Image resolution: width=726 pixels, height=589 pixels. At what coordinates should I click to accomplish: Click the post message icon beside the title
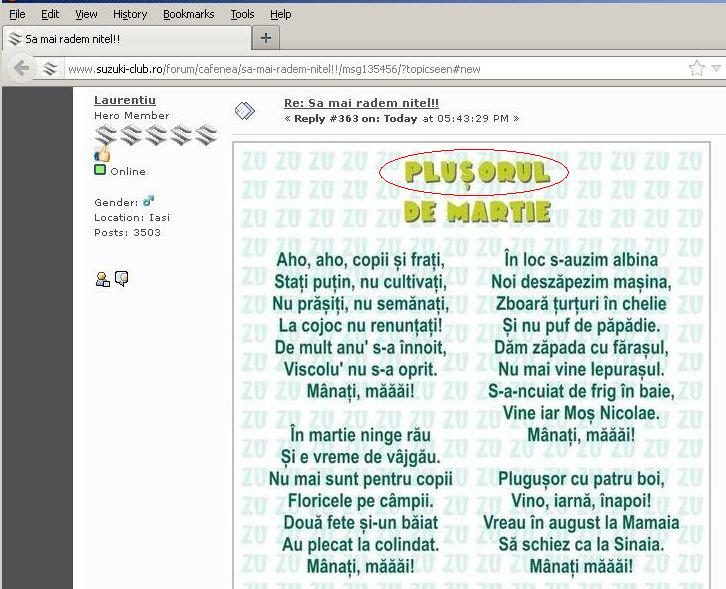click(244, 111)
